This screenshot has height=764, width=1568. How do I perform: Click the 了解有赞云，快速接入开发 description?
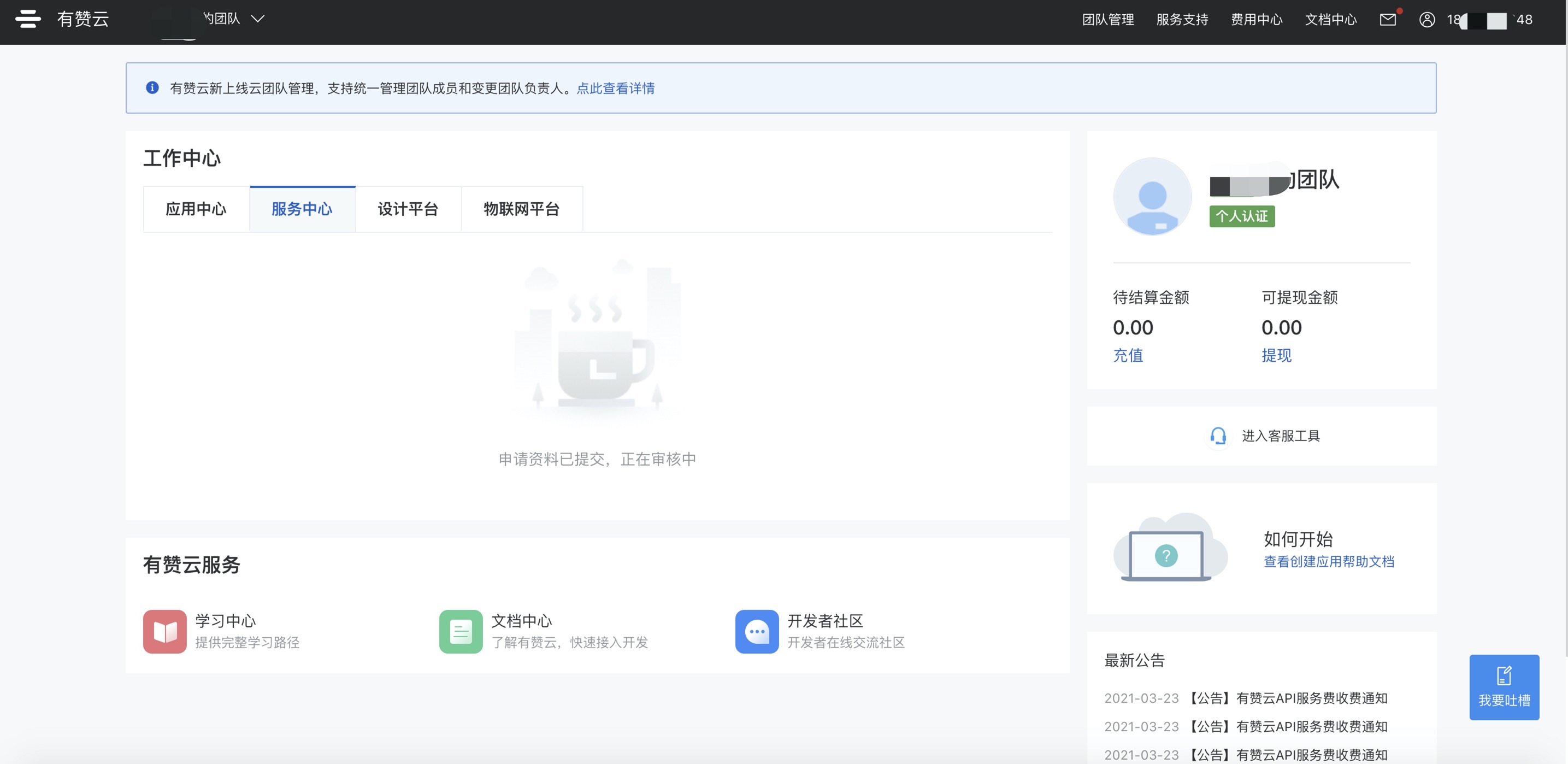pyautogui.click(x=570, y=642)
